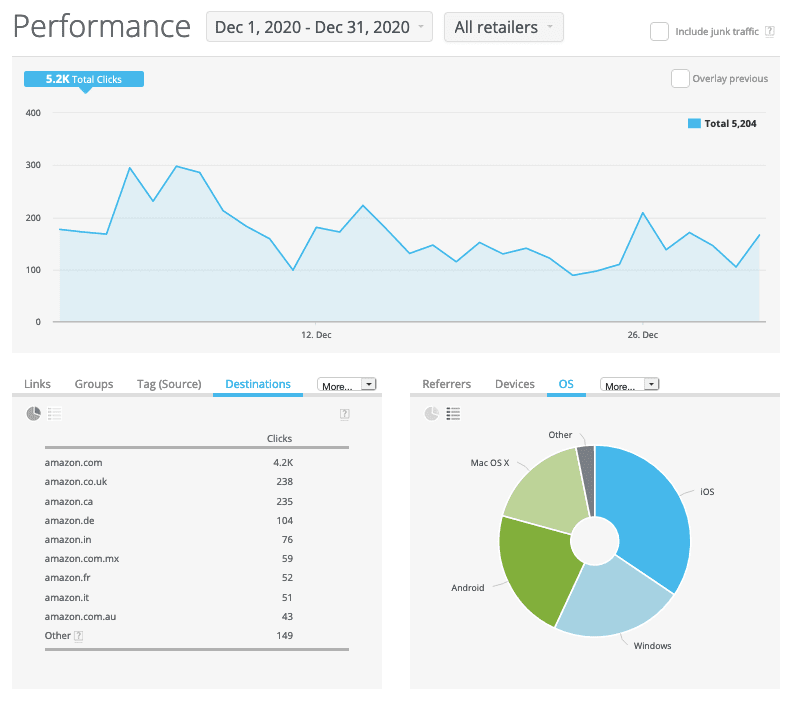807x706 pixels.
Task: Check the Overlay previous box
Action: coord(680,78)
